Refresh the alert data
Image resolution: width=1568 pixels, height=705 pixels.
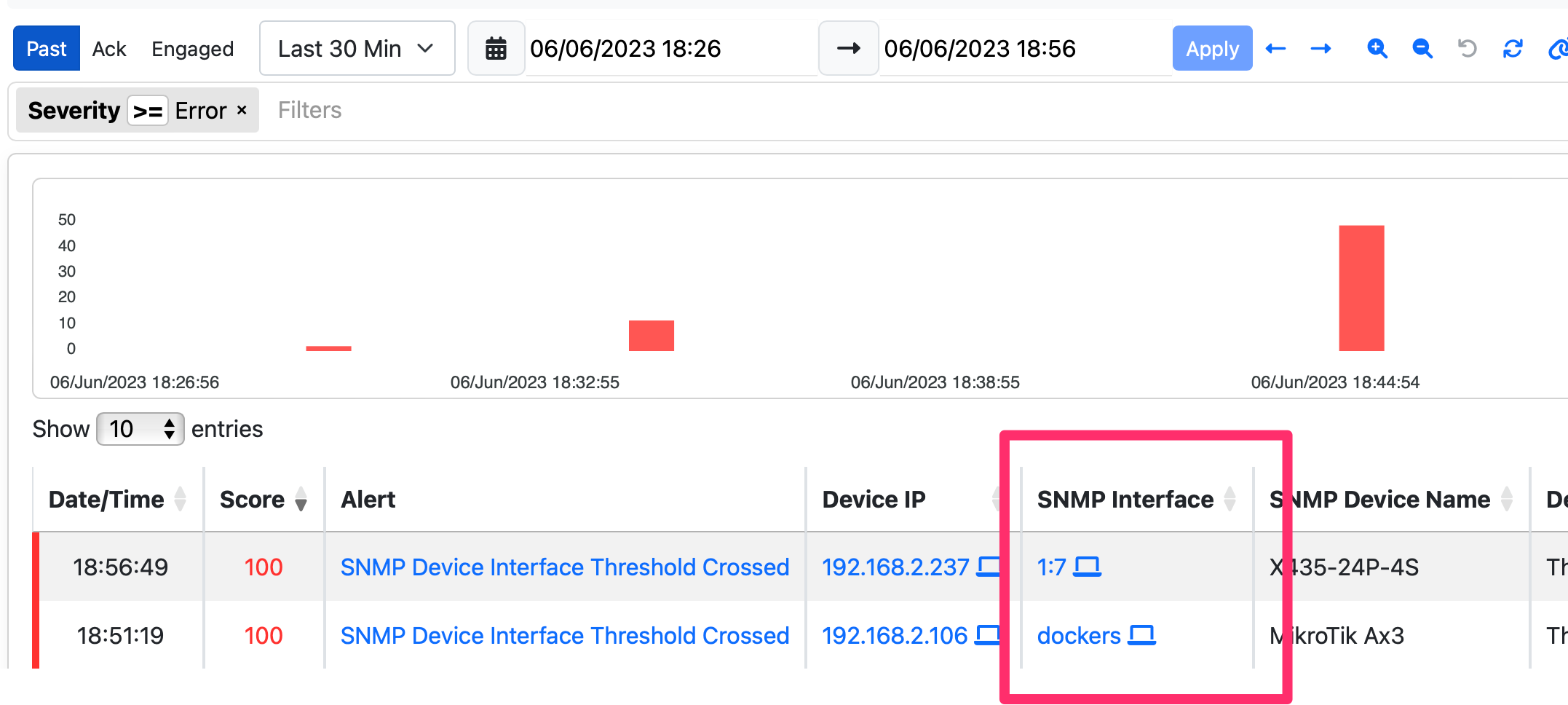click(1513, 48)
